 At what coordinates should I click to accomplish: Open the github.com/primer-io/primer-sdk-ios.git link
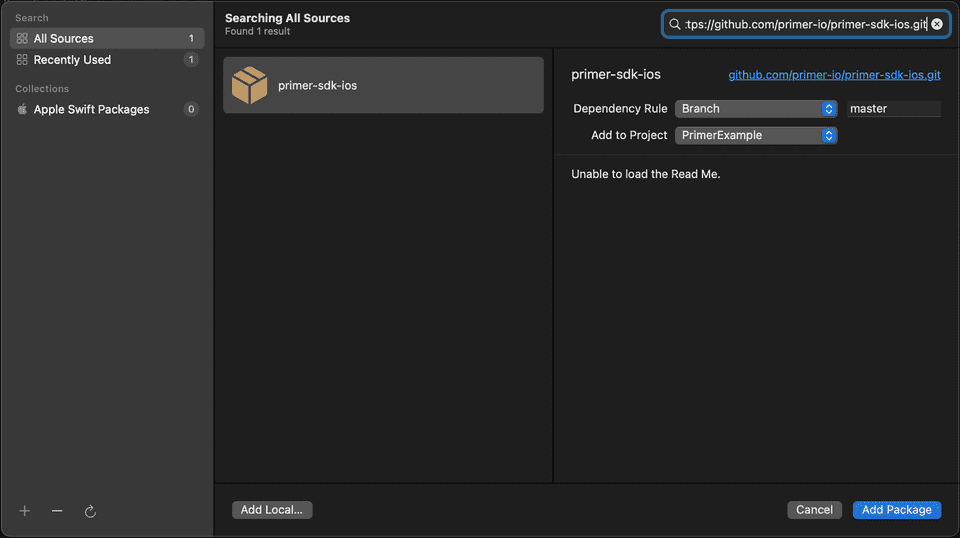[834, 75]
